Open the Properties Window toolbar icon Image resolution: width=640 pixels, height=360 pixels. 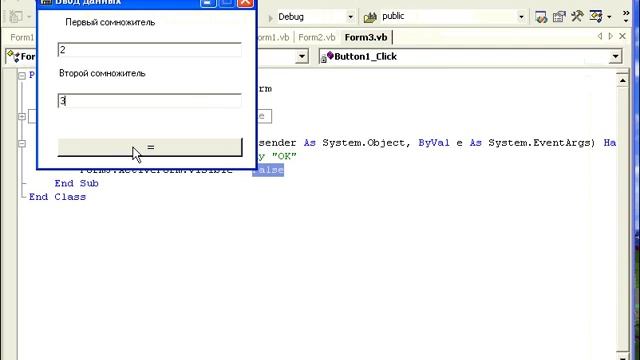click(559, 17)
